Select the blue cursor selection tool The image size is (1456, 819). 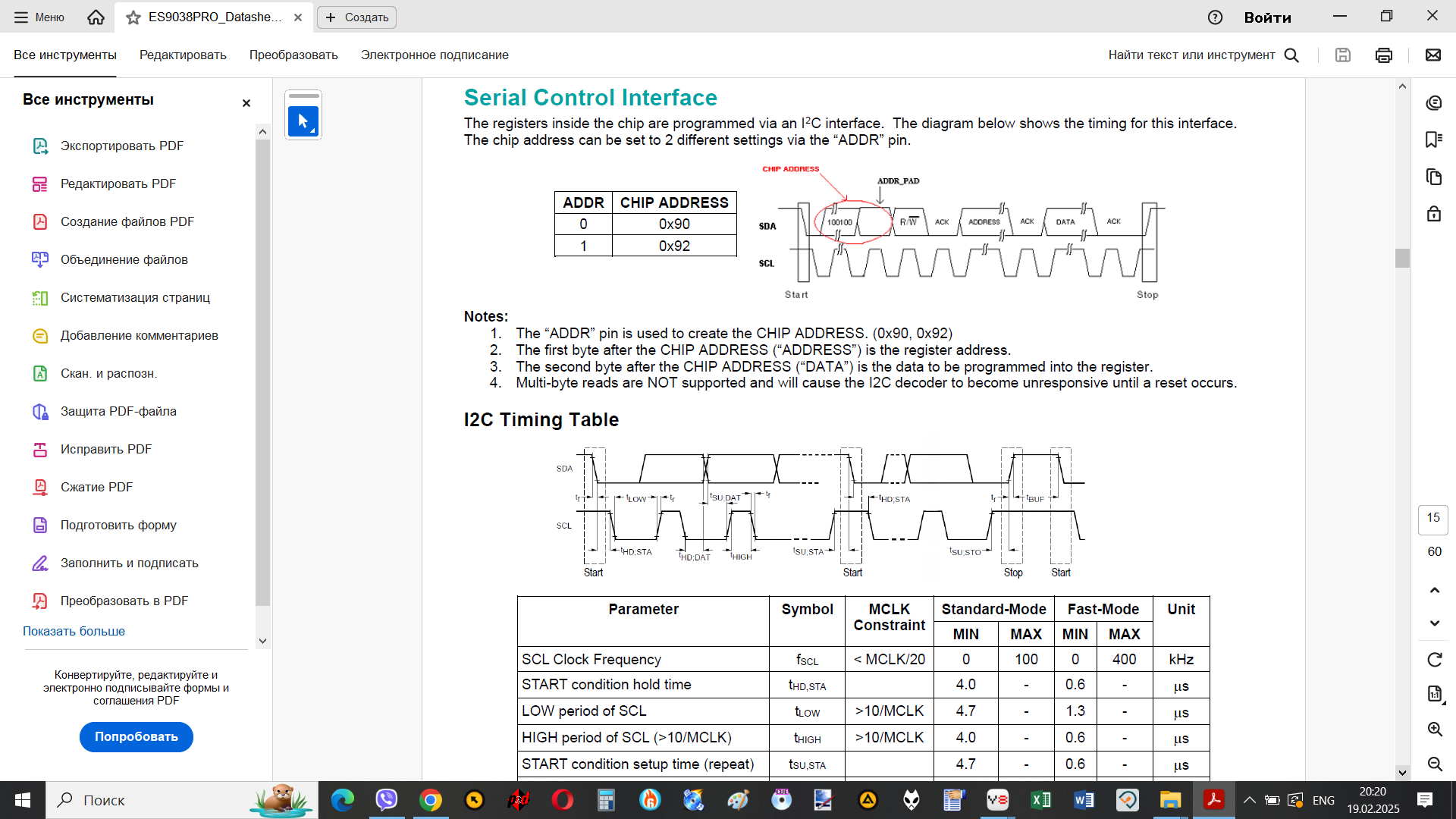coord(303,121)
